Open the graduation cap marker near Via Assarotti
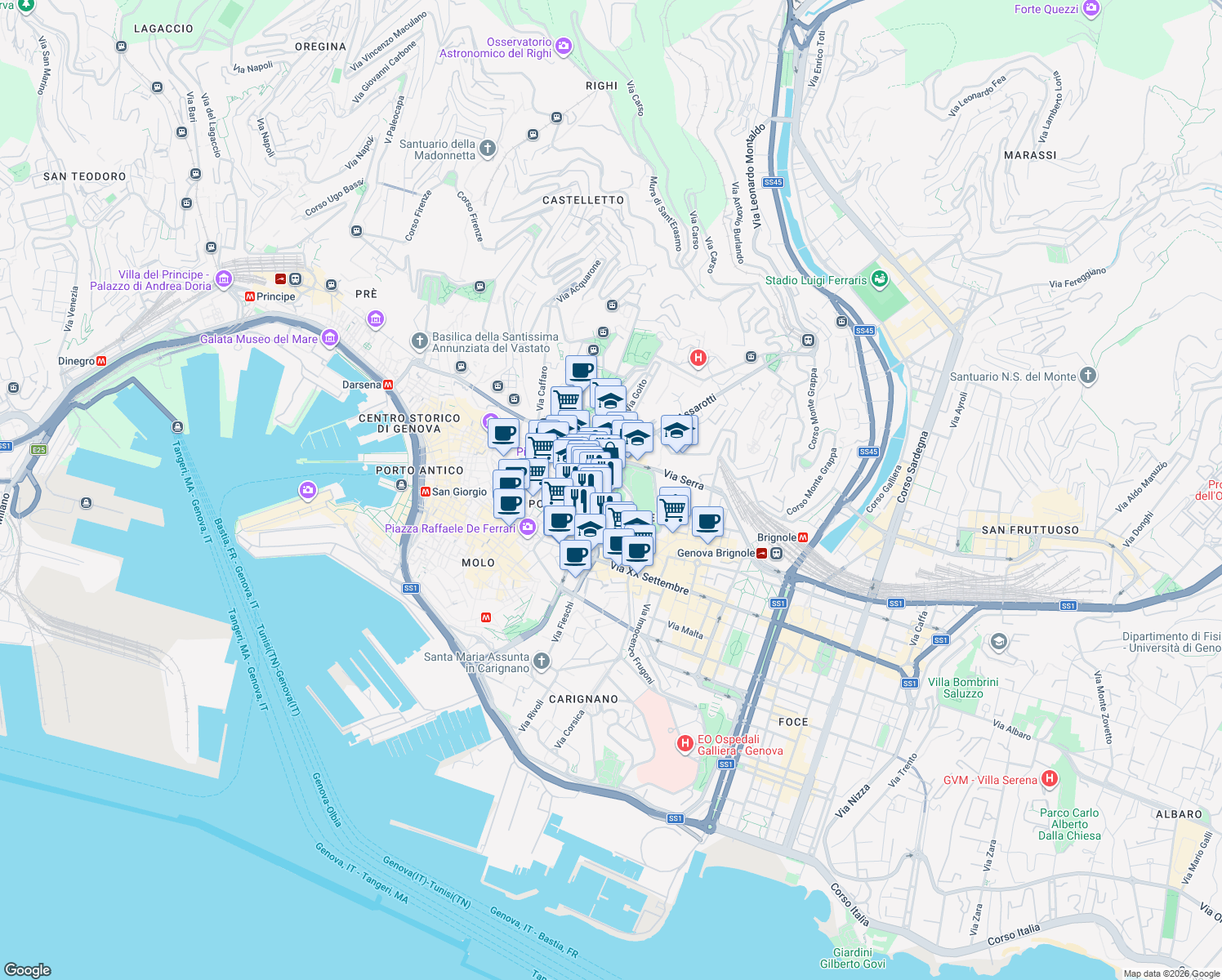The image size is (1222, 980). point(676,431)
